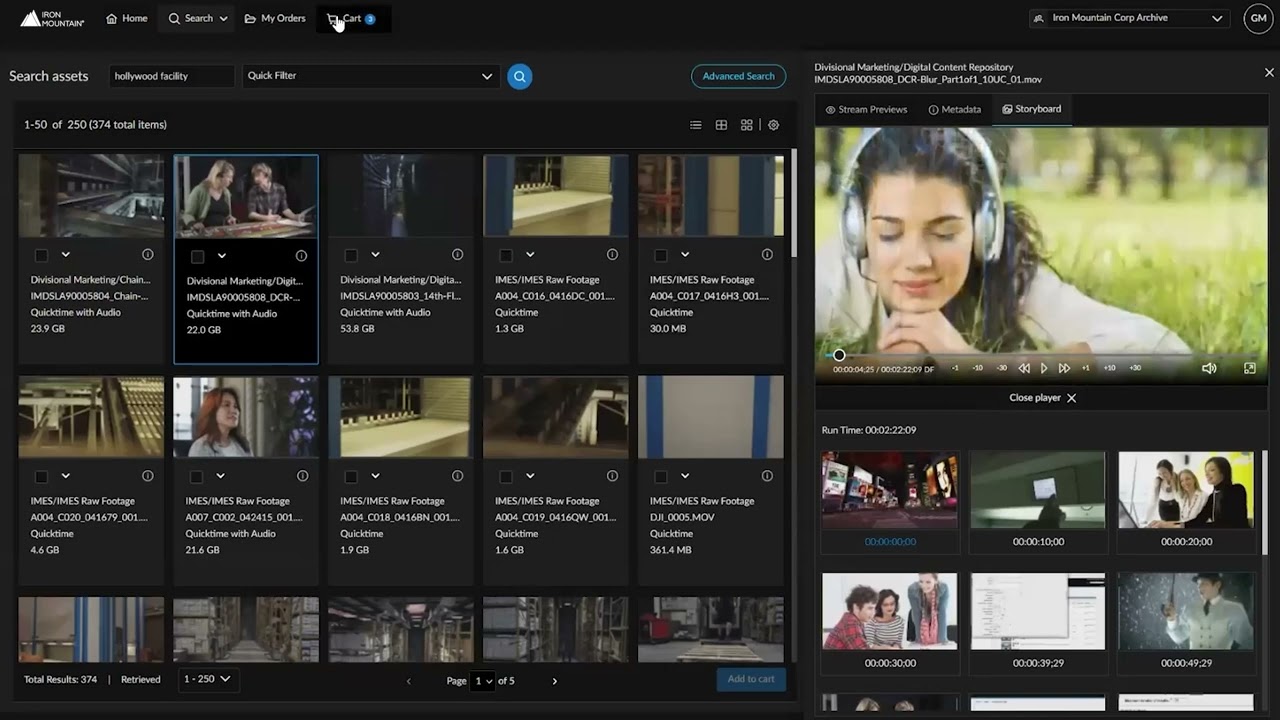The width and height of the screenshot is (1280, 720).
Task: Switch to Metadata tab
Action: click(x=955, y=109)
